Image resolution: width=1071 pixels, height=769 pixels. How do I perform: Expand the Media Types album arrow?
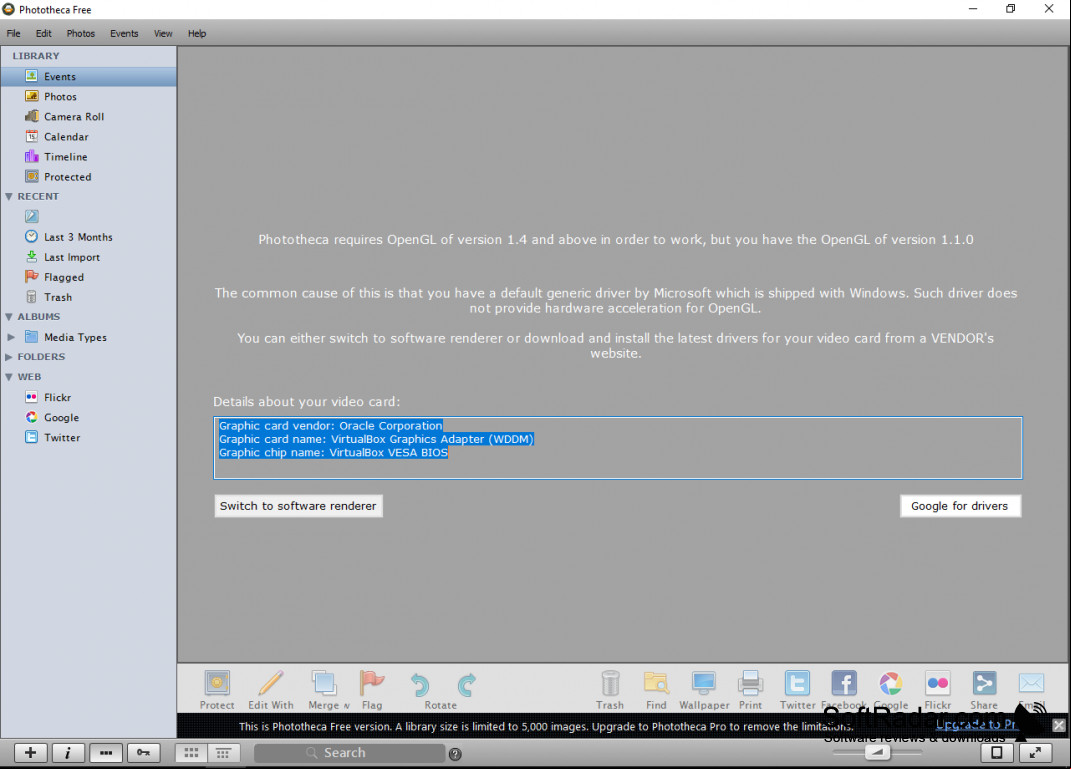[x=11, y=337]
